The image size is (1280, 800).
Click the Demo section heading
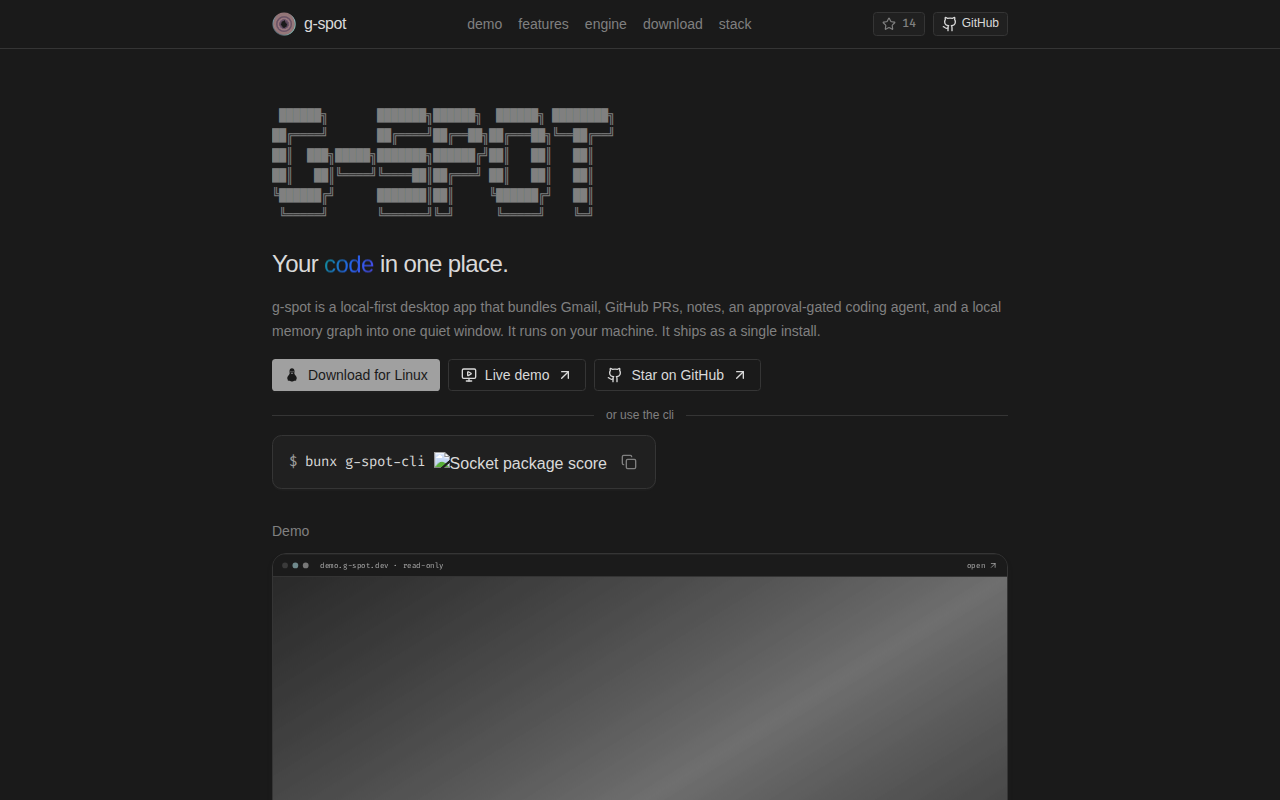(291, 531)
